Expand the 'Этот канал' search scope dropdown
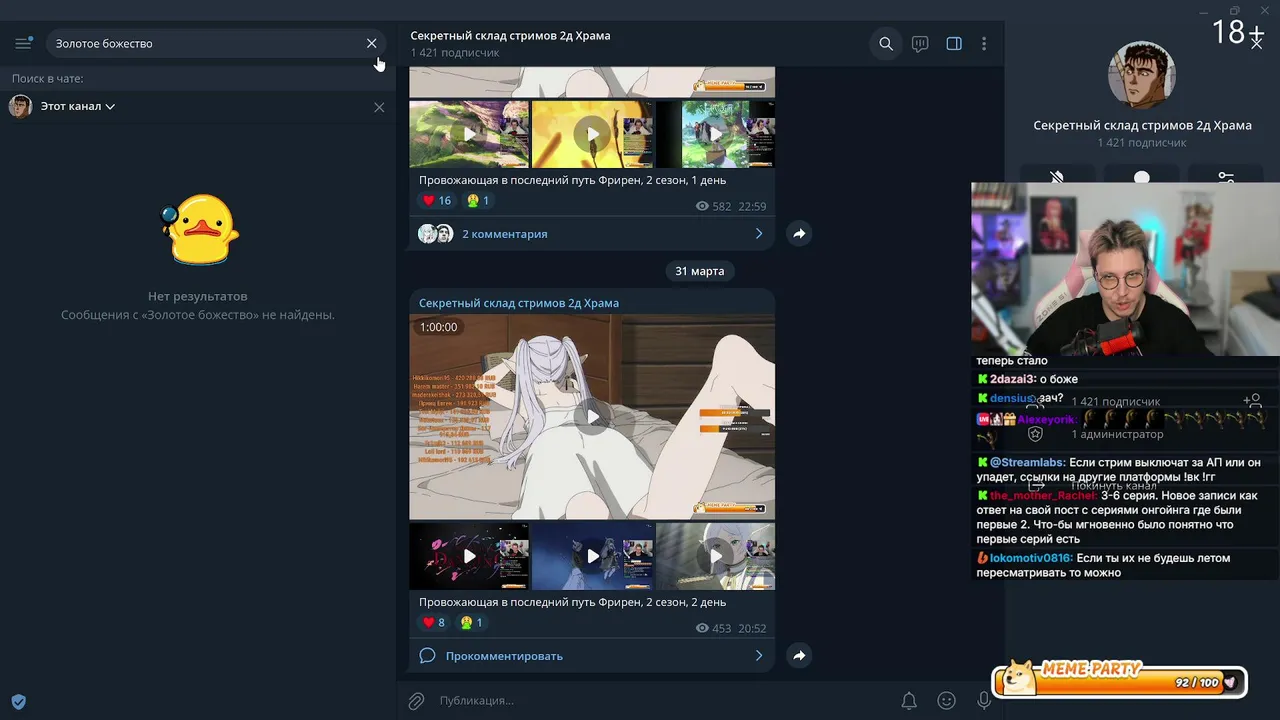1280x720 pixels. click(78, 106)
